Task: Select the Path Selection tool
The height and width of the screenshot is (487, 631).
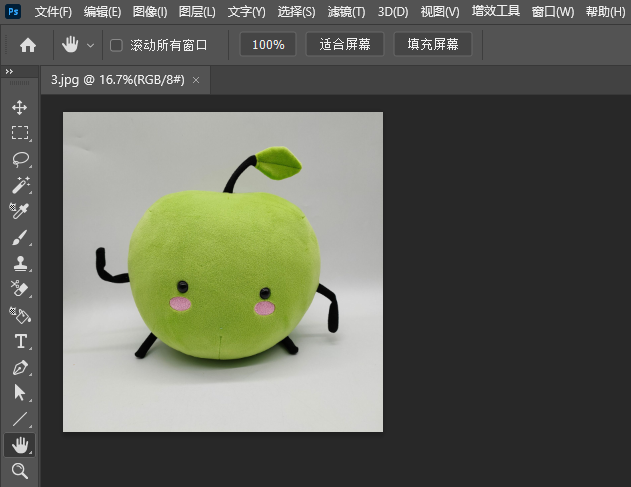Action: click(x=19, y=392)
